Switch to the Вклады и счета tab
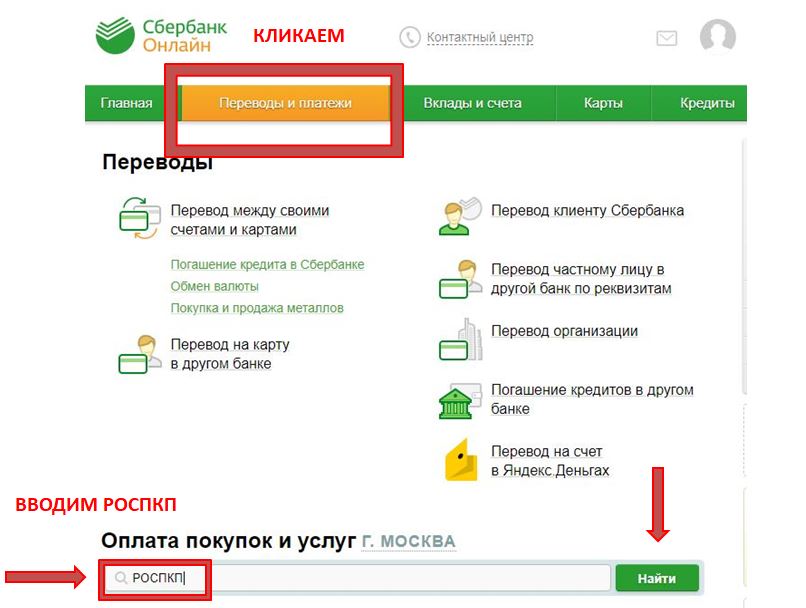 coord(472,103)
